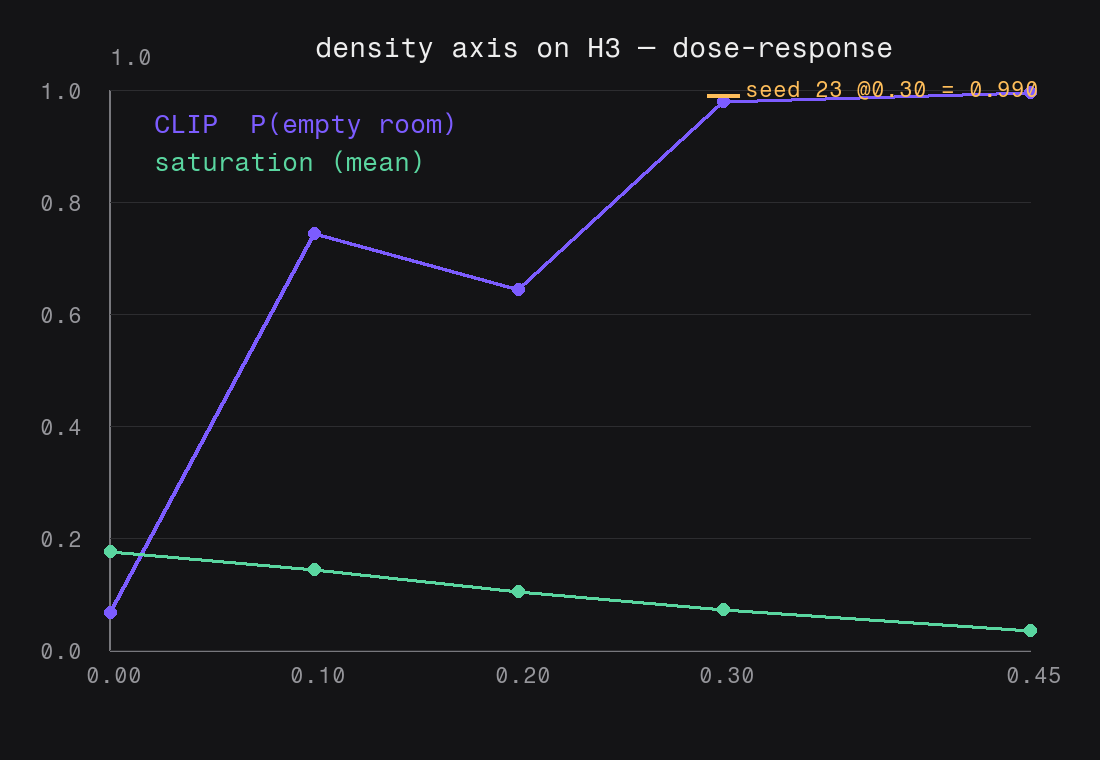Click the green saturation point at x 0.10
The width and height of the screenshot is (1100, 760).
point(314,569)
